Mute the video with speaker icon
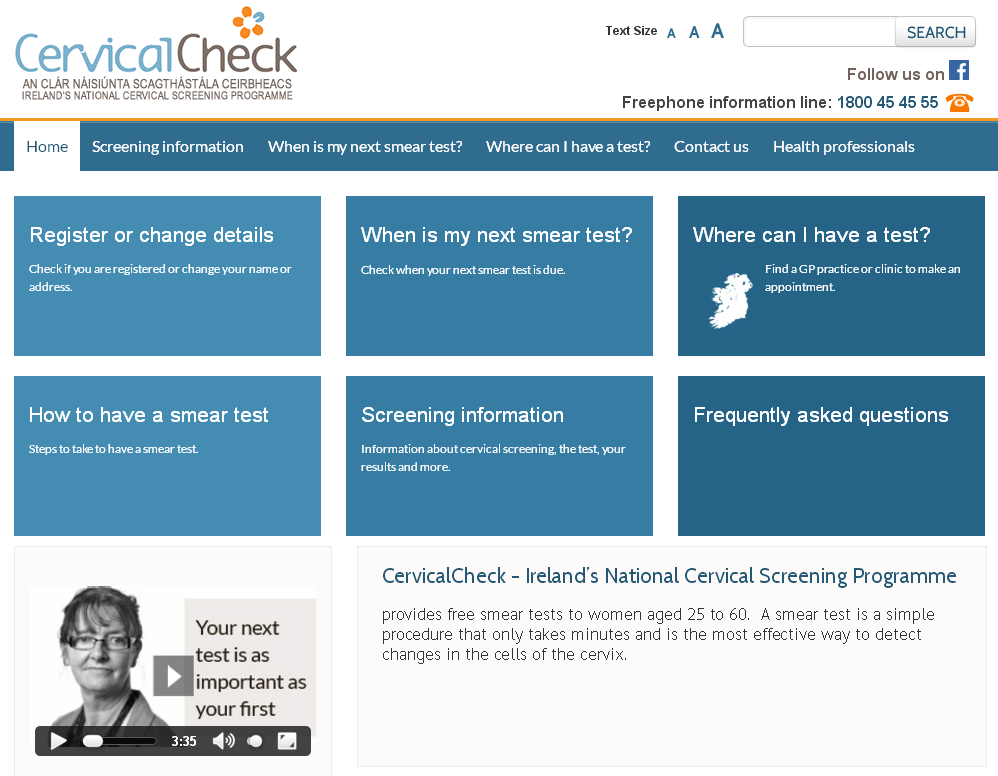Screen dimensions: 998x776 coord(223,741)
